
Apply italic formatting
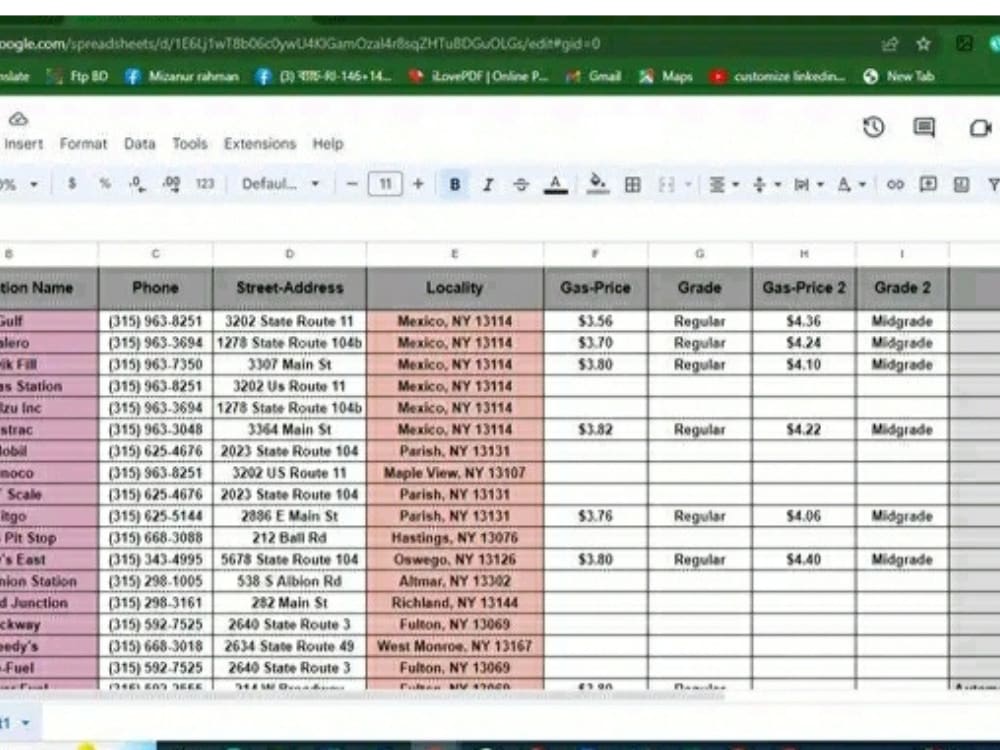click(x=488, y=184)
